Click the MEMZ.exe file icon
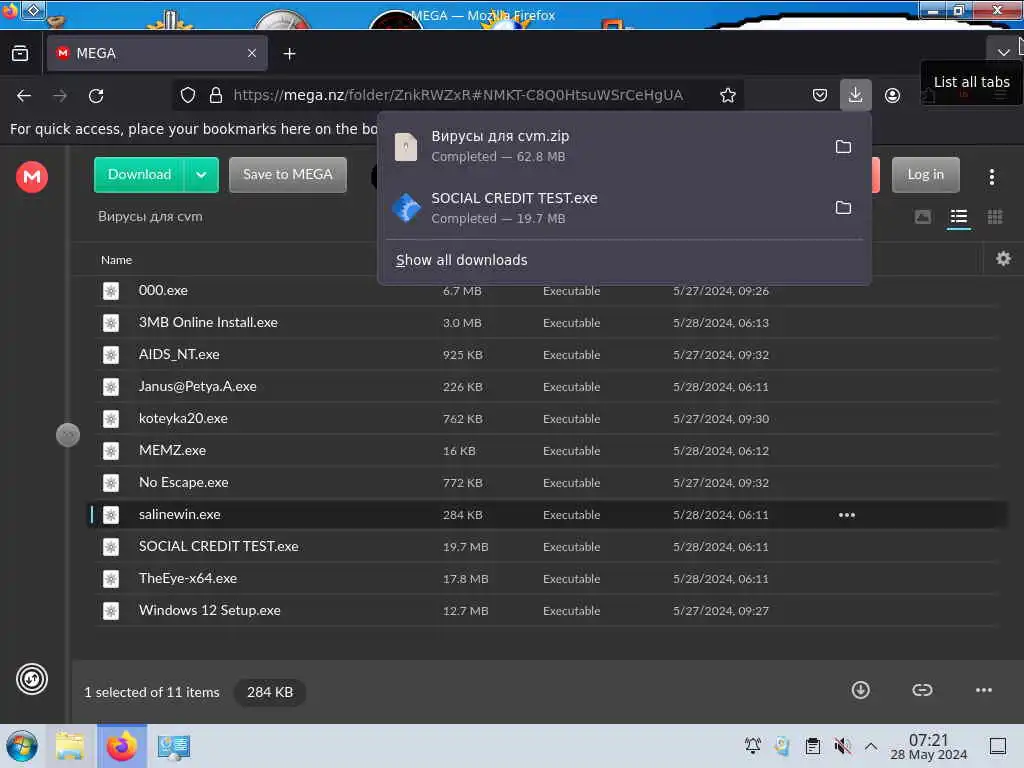Viewport: 1024px width, 768px height. click(x=111, y=451)
